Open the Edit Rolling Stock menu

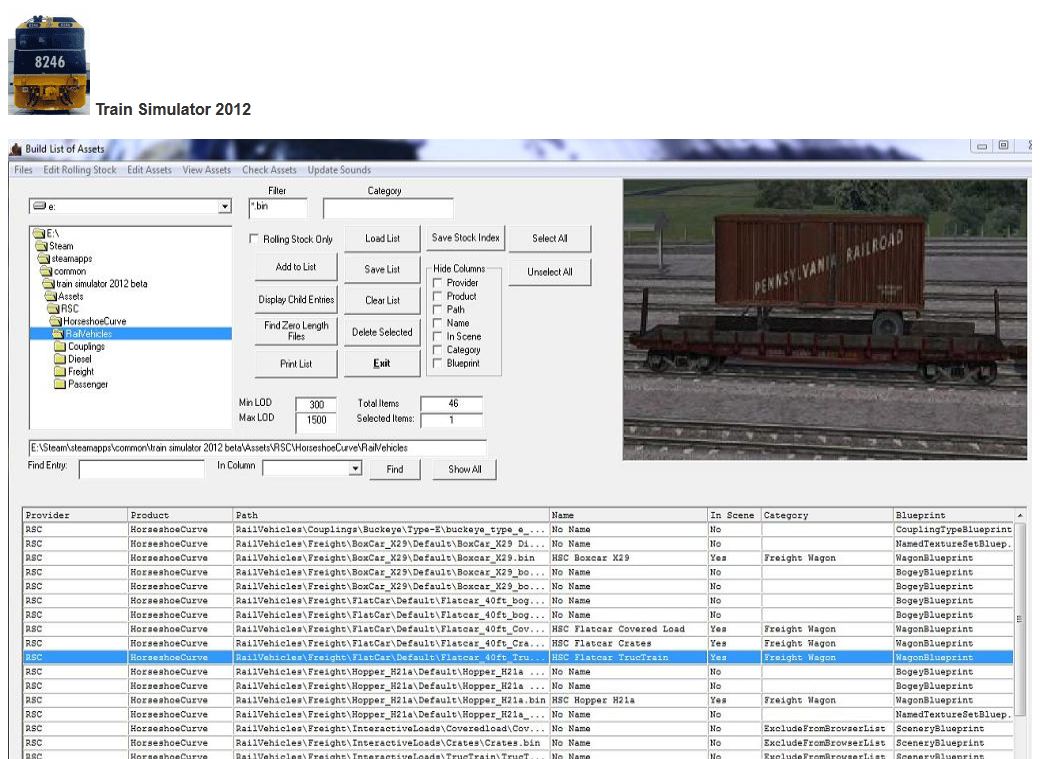point(80,170)
